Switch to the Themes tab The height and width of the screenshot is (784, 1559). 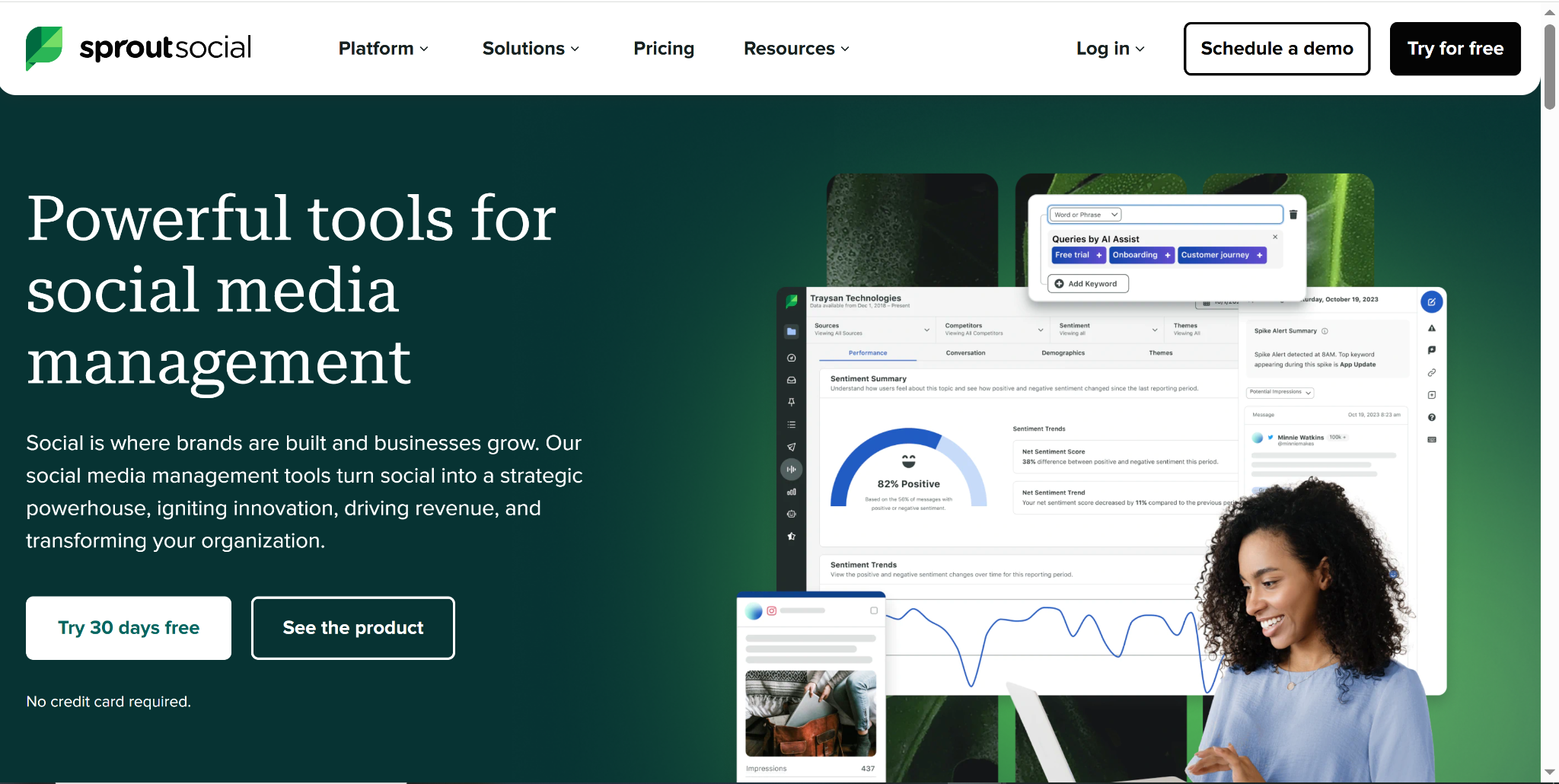[x=1161, y=353]
